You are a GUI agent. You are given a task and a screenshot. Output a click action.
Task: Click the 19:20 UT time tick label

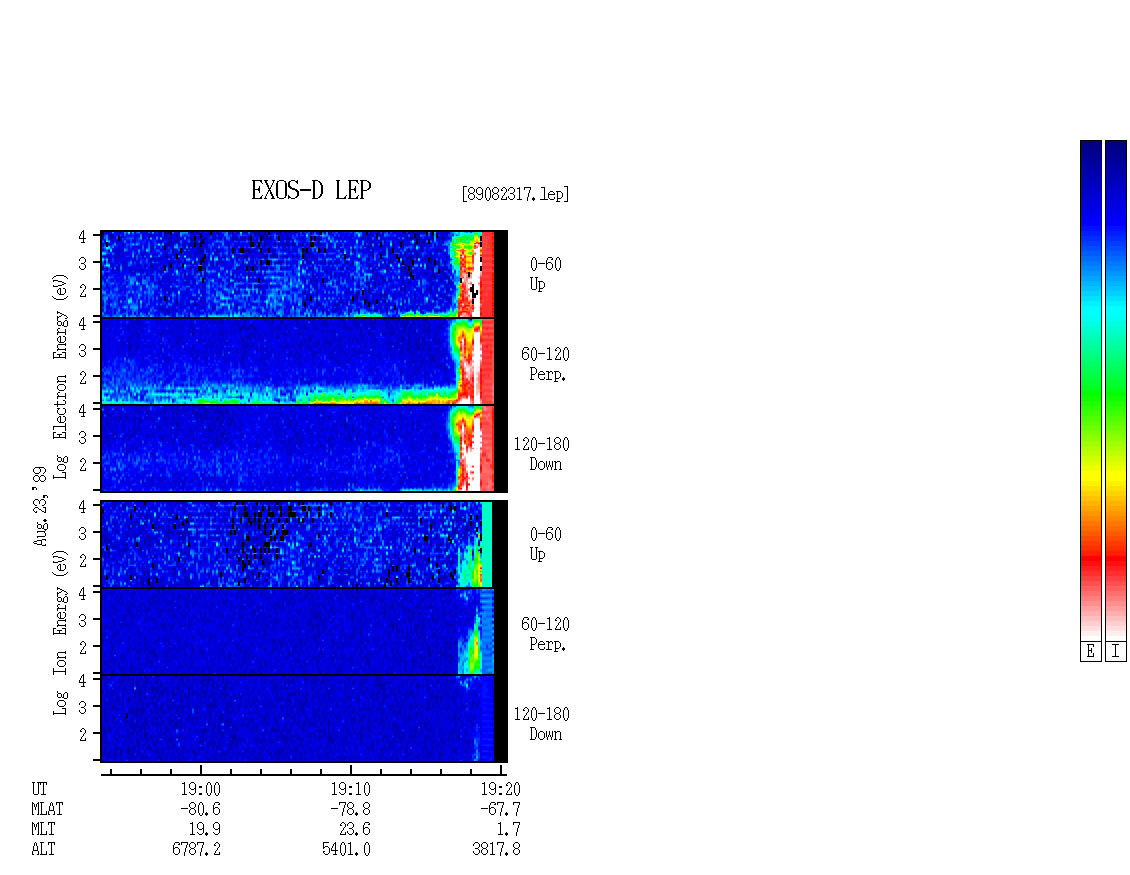tap(500, 789)
